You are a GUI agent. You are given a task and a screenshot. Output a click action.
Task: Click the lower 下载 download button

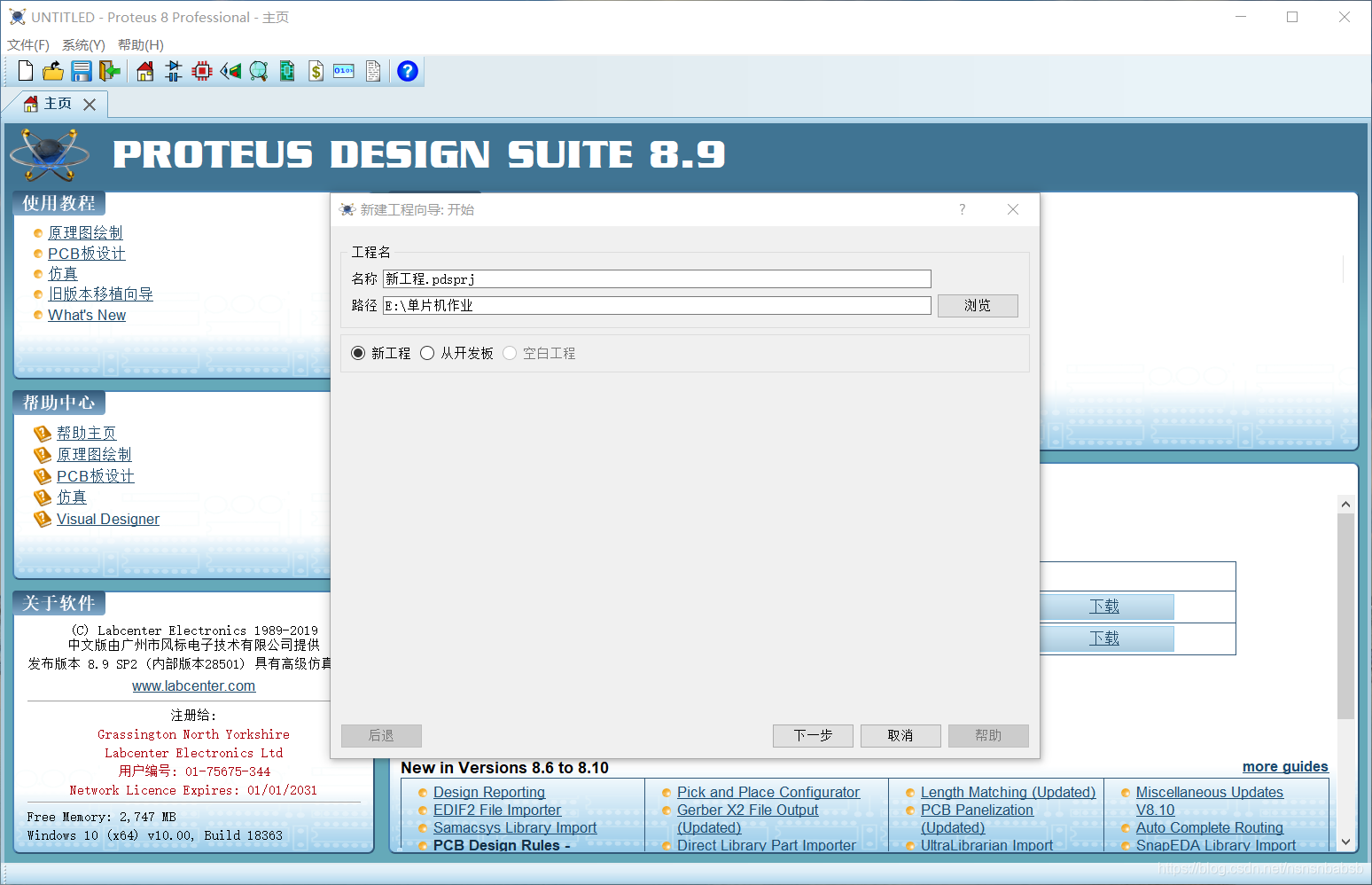(1104, 638)
